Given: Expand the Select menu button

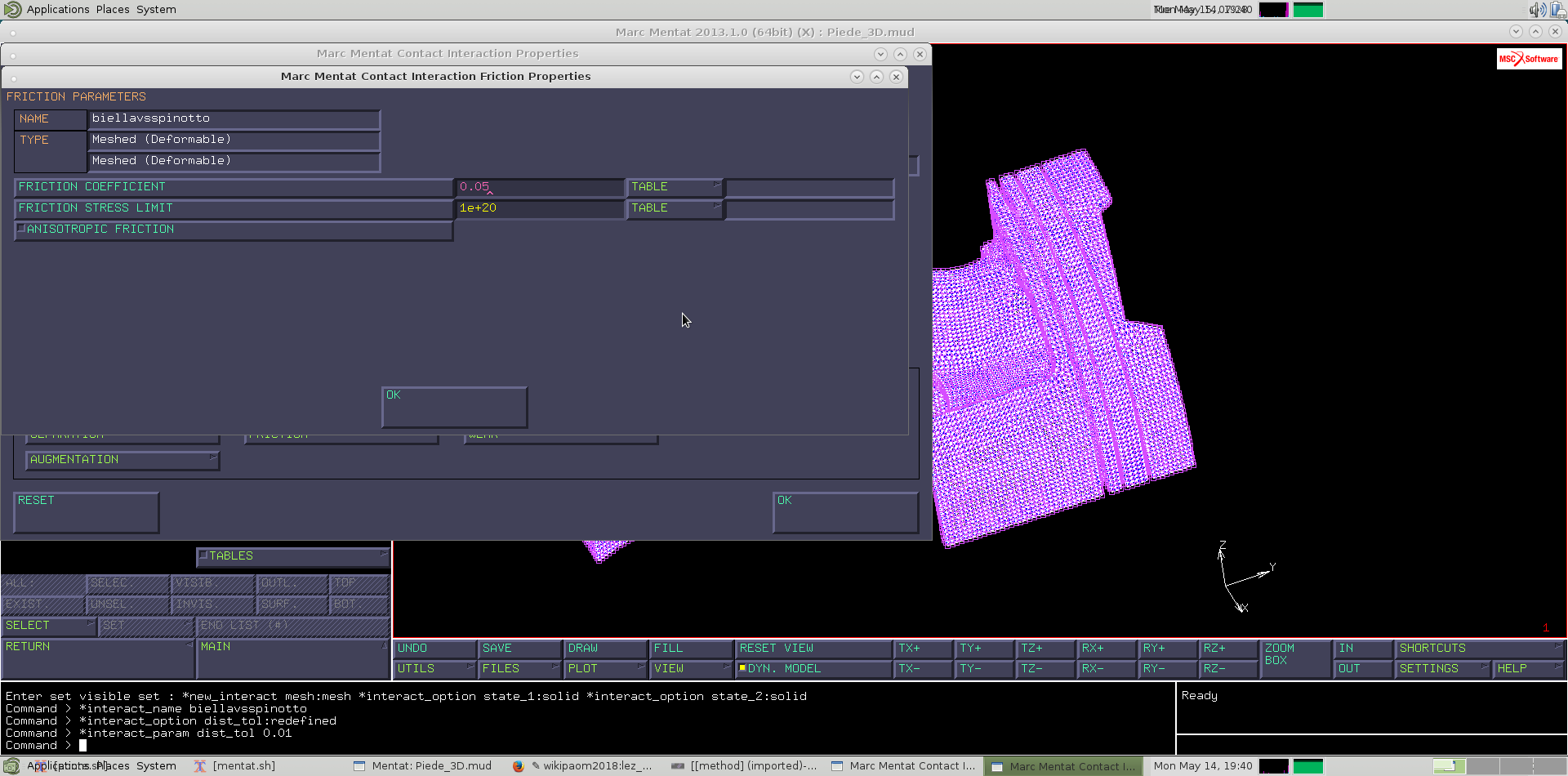Looking at the screenshot, I should (49, 627).
